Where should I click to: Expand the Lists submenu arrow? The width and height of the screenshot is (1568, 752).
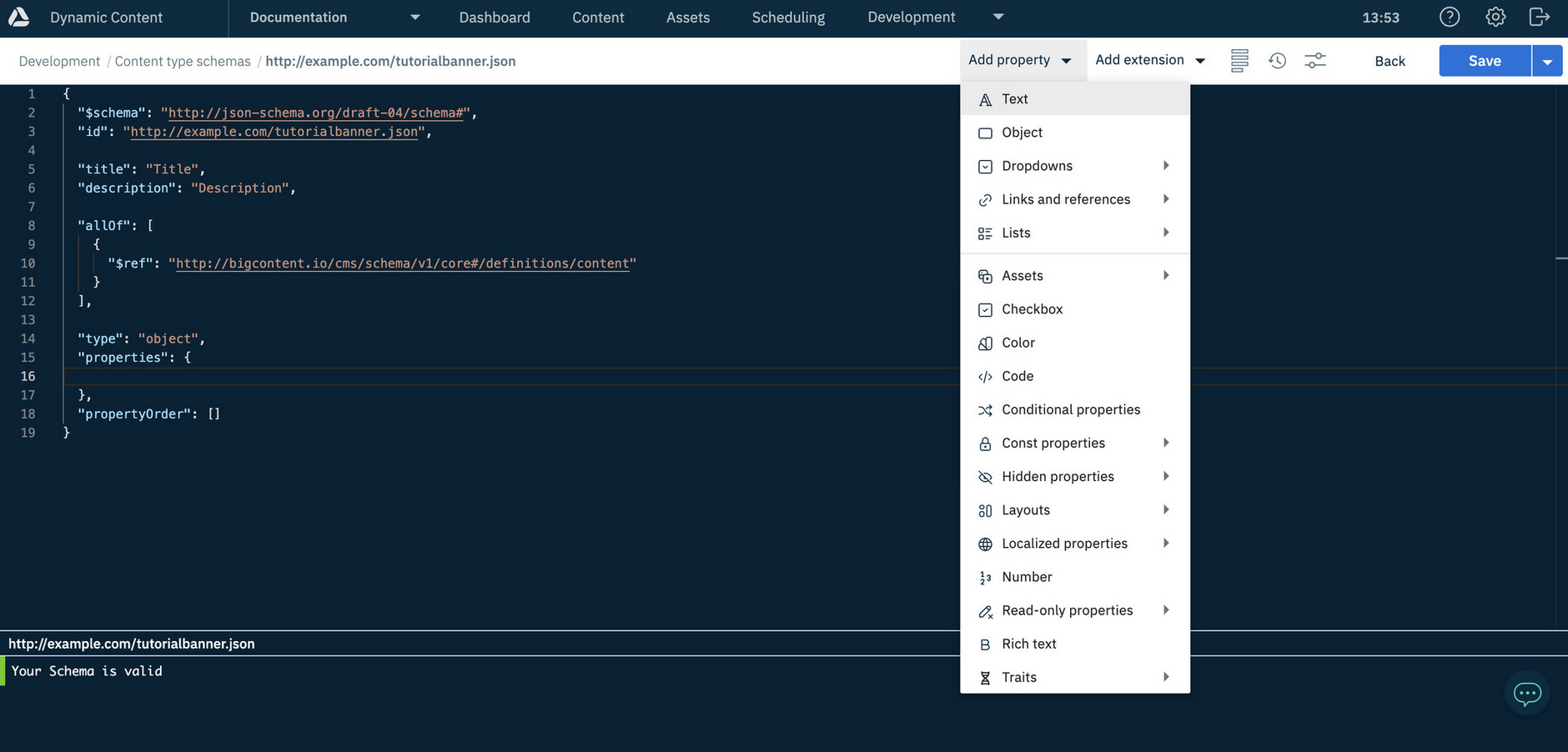[x=1166, y=232]
